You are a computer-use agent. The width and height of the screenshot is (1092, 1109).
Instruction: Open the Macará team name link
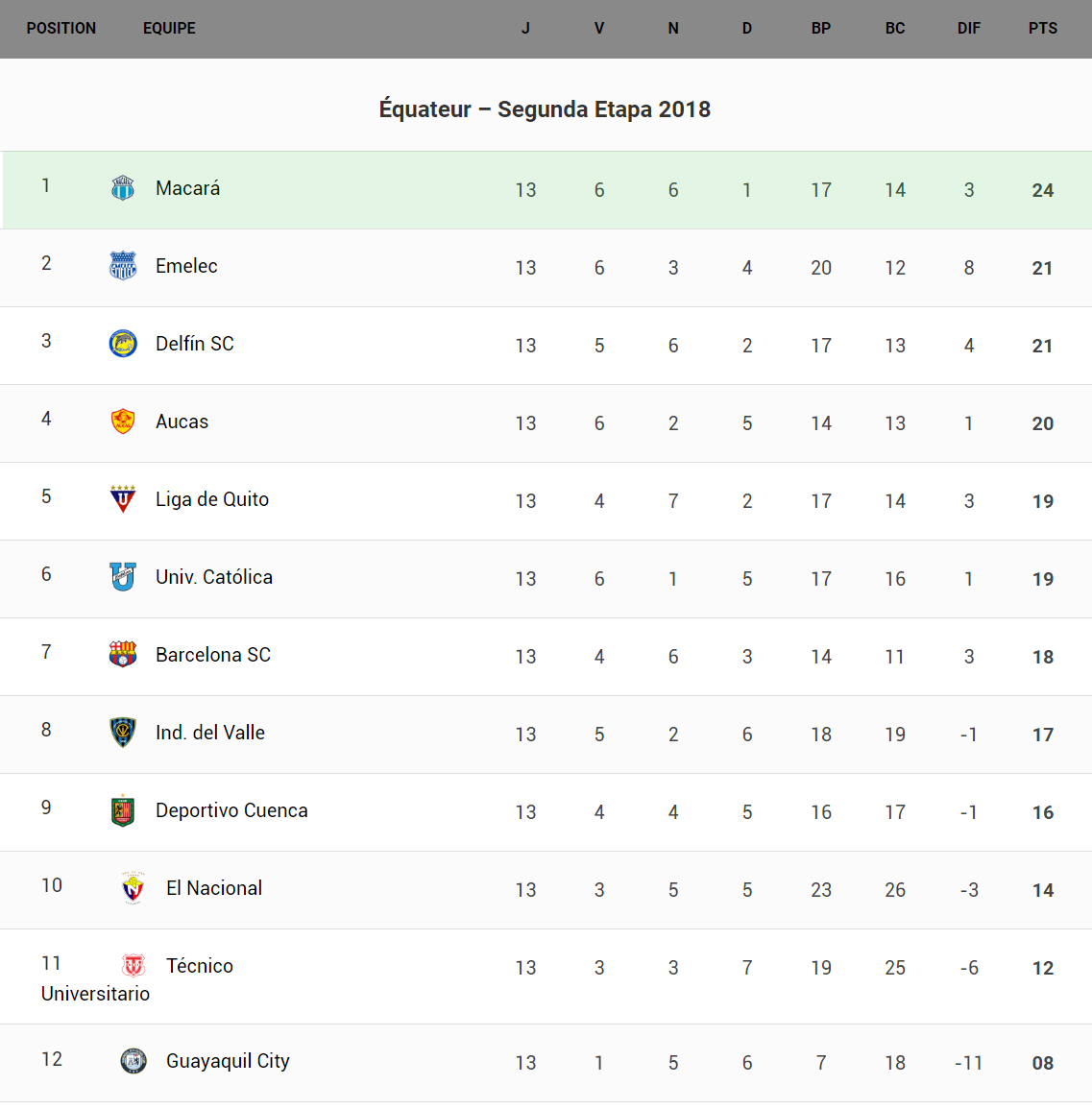[x=188, y=188]
